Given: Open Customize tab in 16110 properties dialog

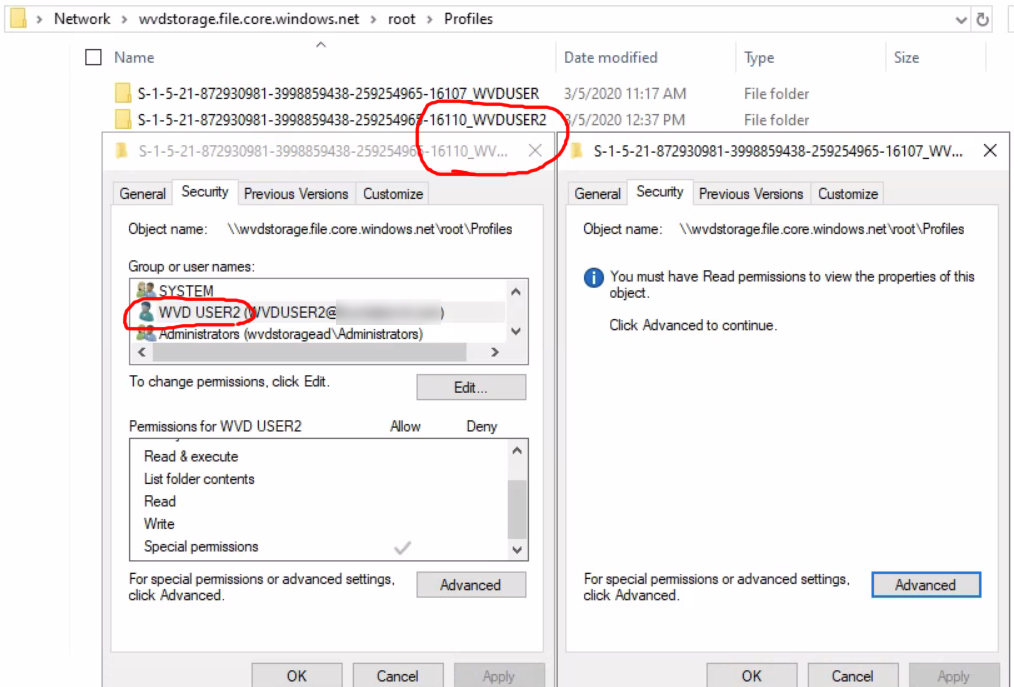Looking at the screenshot, I should (393, 193).
